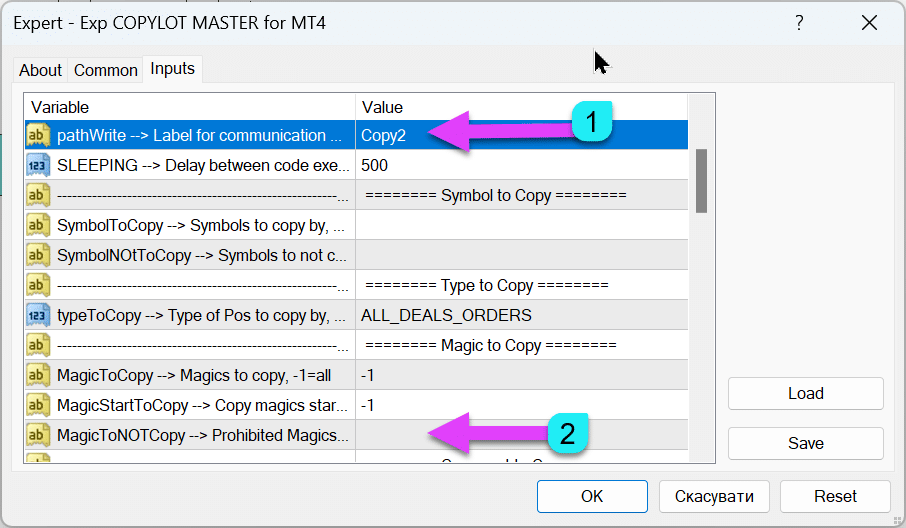Click the vertical scrollbar thumb in inputs list

[x=701, y=180]
